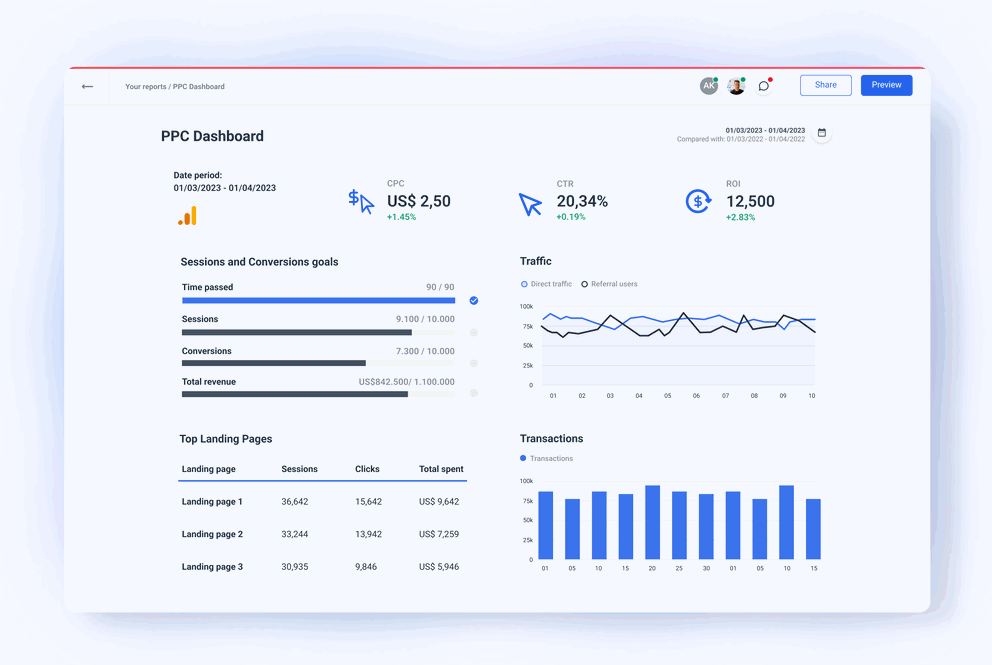Screen dimensions: 992x665
Task: Click the CTR cursor arrow icon
Action: pos(530,204)
